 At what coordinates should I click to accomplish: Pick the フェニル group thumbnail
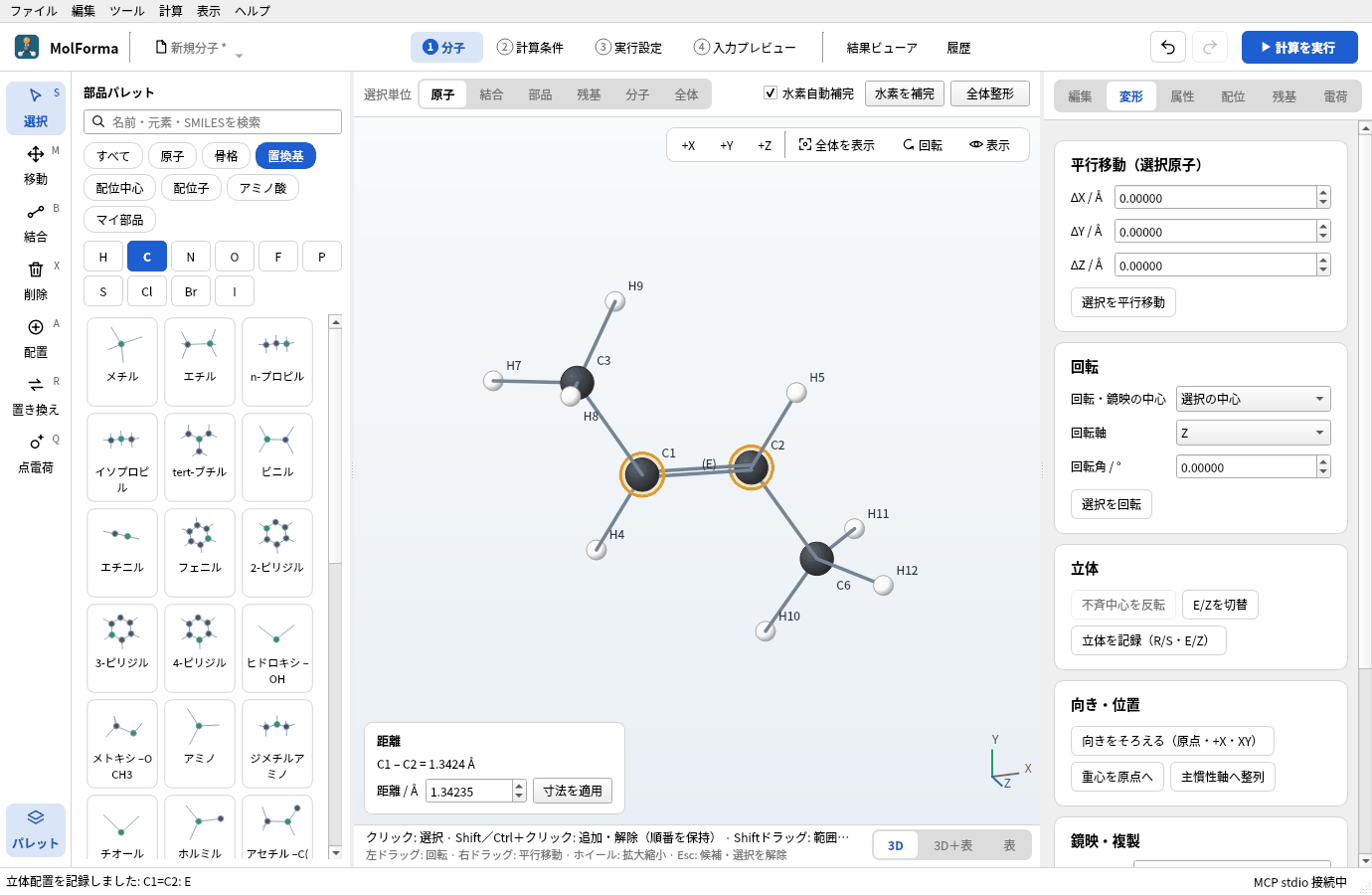200,552
